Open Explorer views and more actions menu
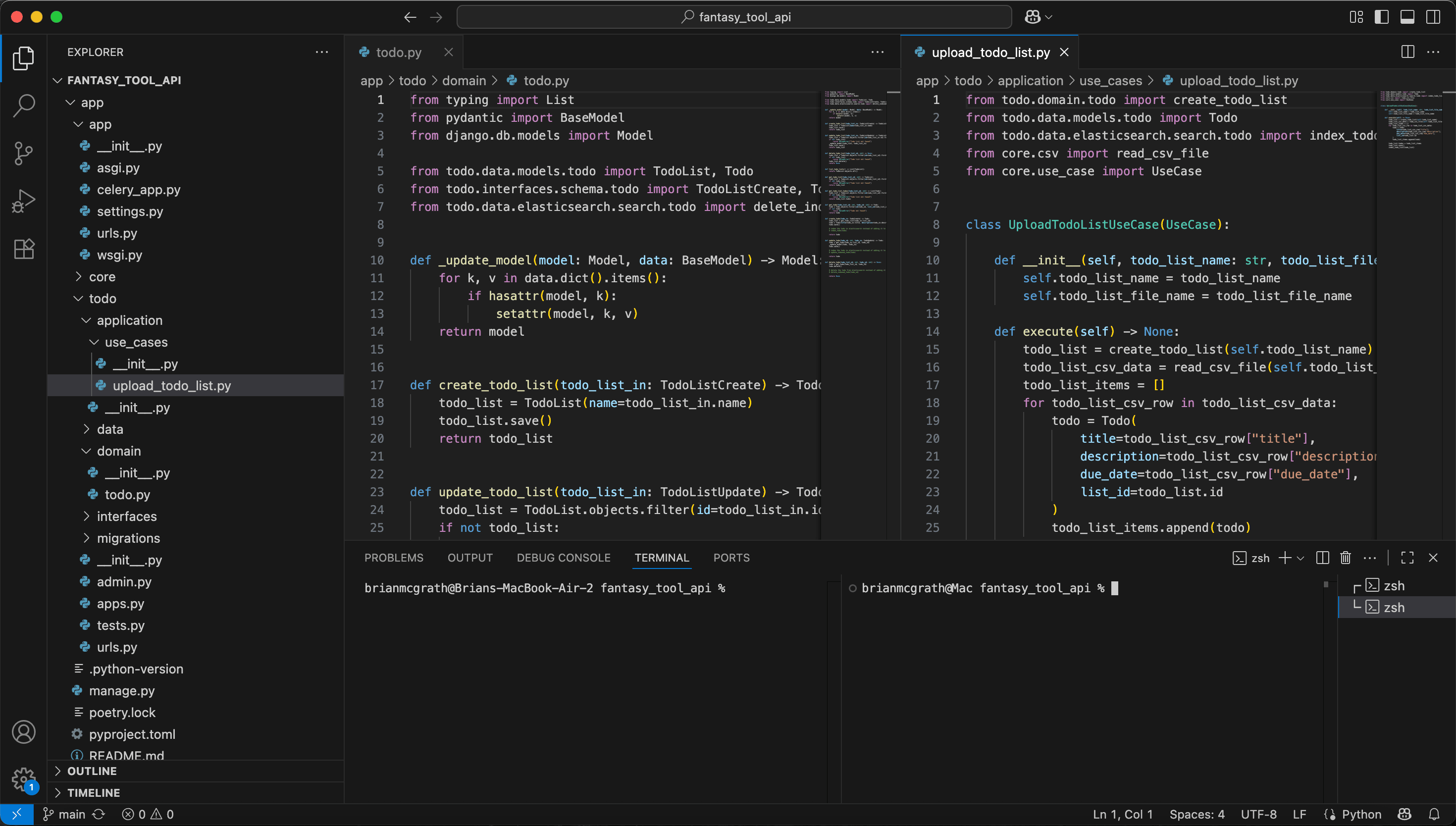The image size is (1456, 826). pos(321,52)
